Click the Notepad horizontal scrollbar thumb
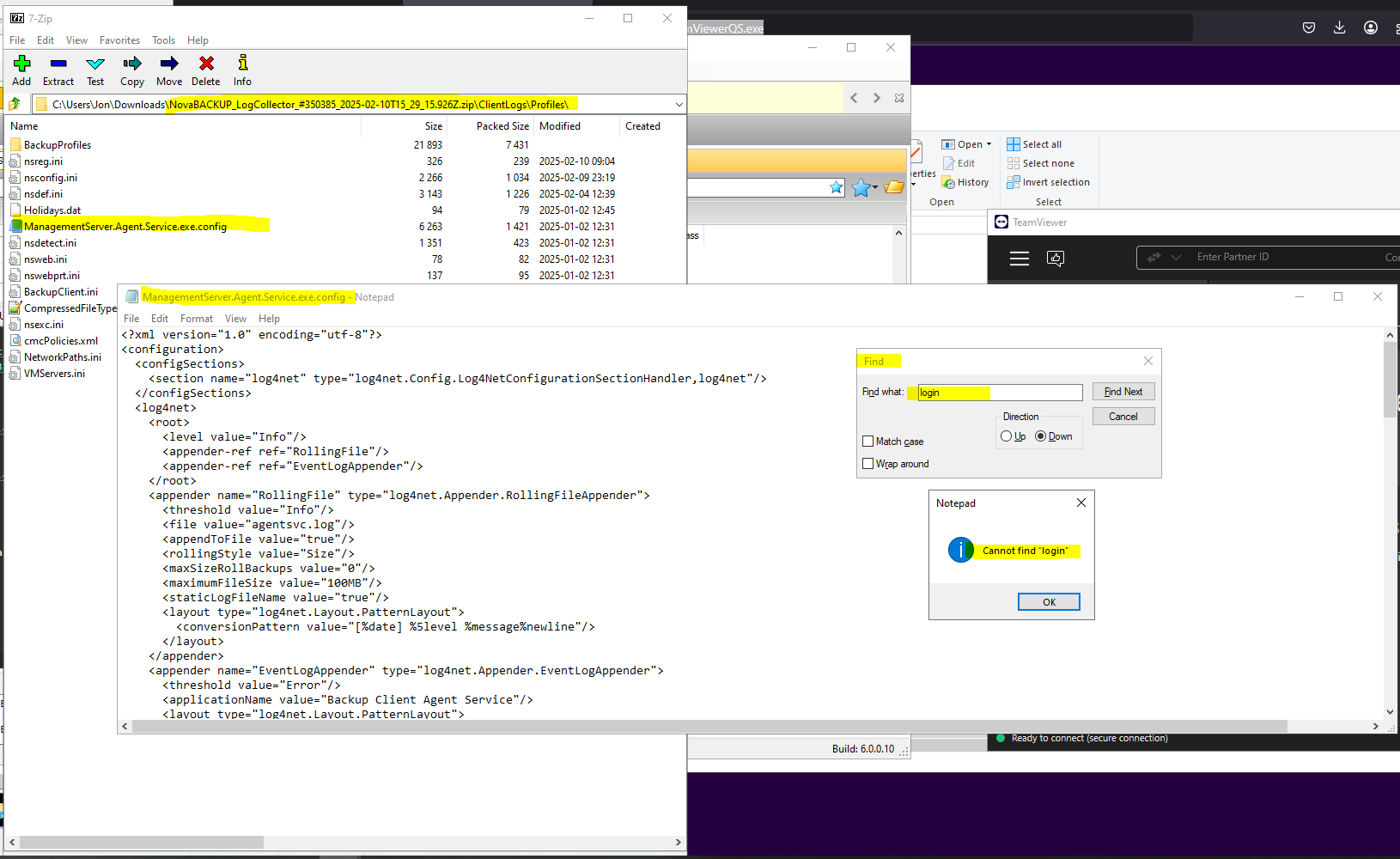The width and height of the screenshot is (1400, 859). (709, 727)
